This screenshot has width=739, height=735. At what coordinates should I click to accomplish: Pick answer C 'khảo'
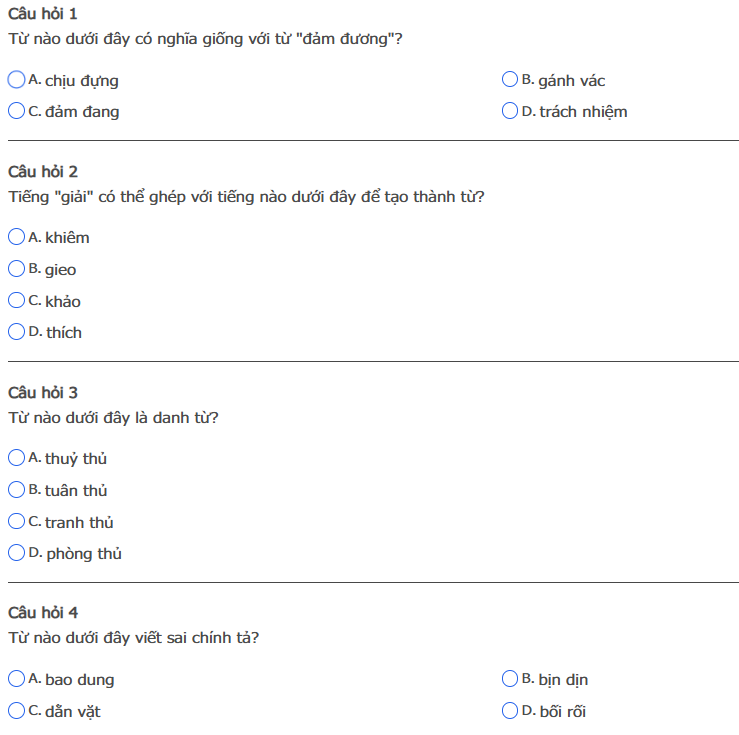click(17, 300)
